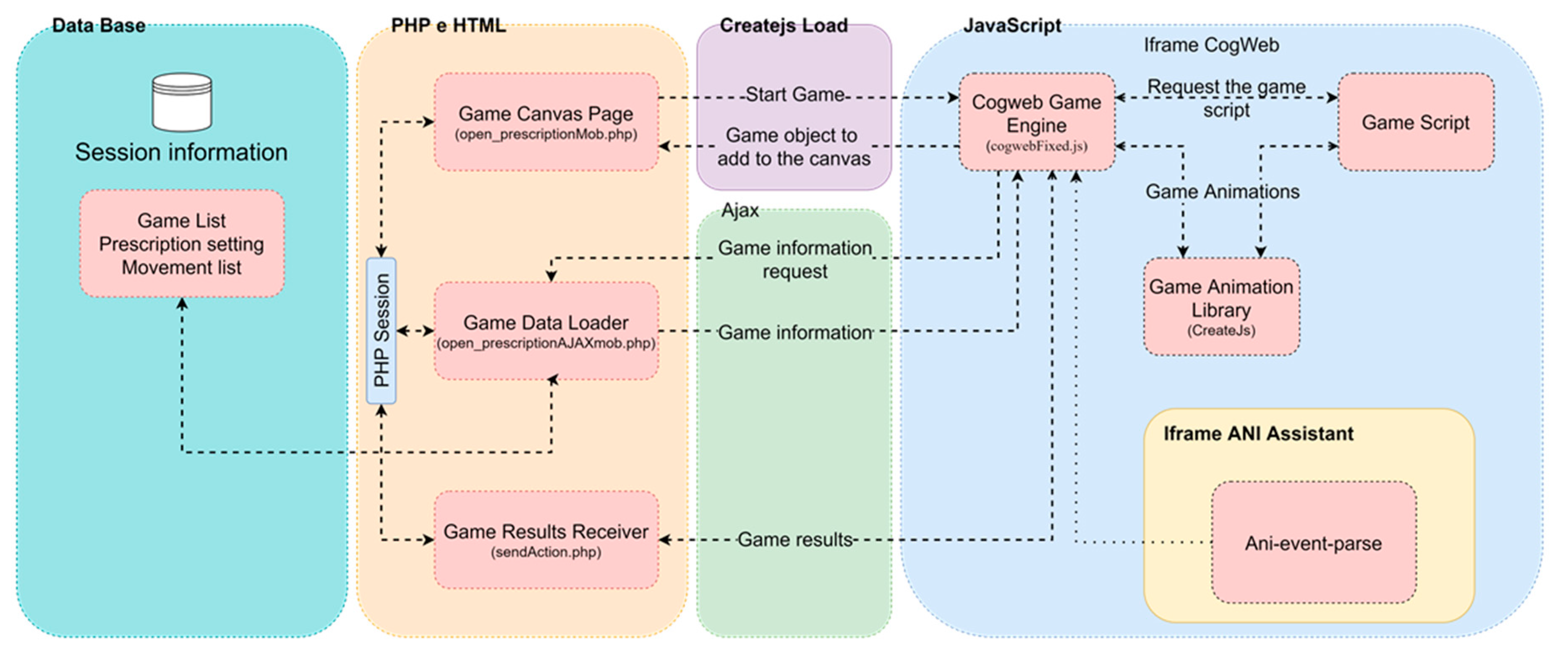Image resolution: width=1568 pixels, height=654 pixels.
Task: Click the Ani-event-parse box
Action: pyautogui.click(x=1312, y=543)
